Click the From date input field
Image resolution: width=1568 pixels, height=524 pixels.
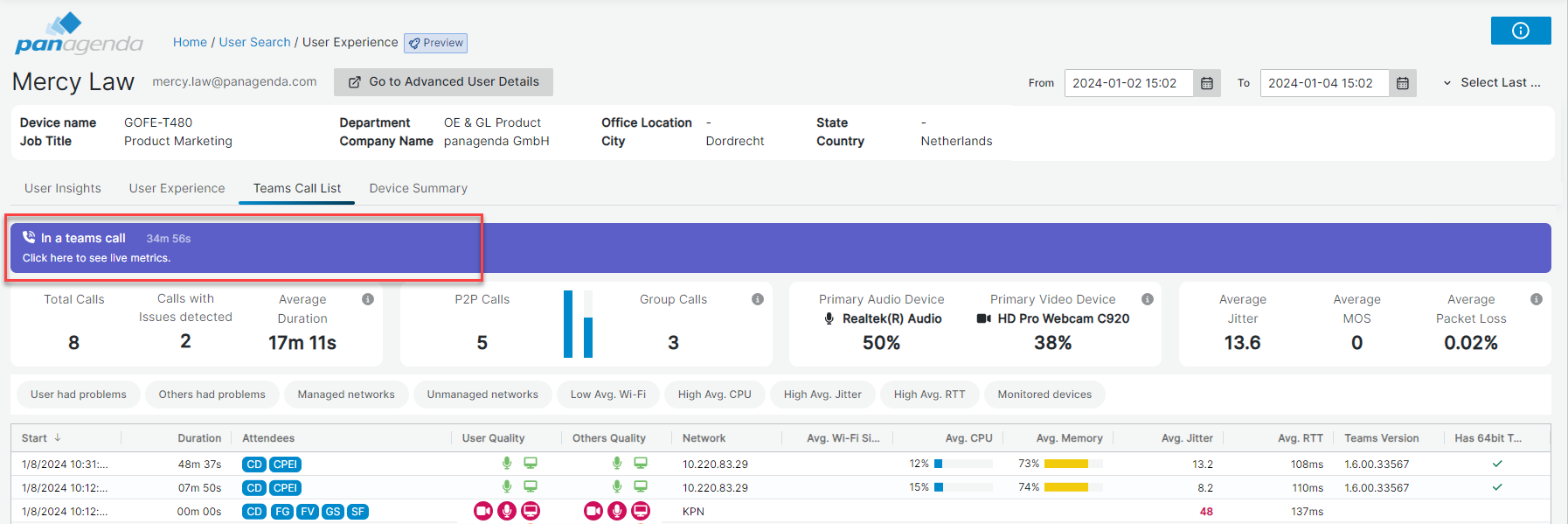(x=1128, y=83)
